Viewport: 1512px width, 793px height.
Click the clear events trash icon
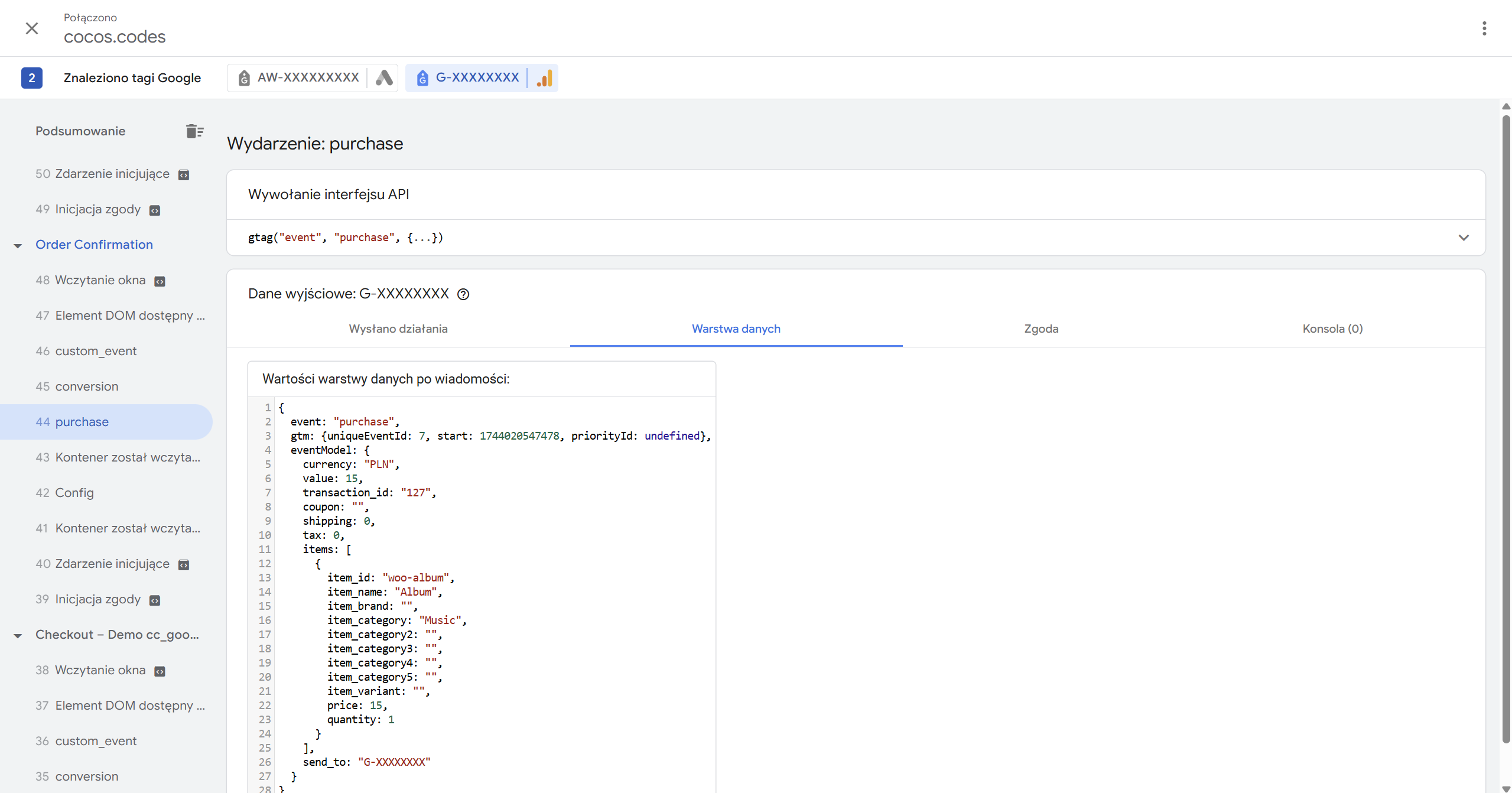click(x=194, y=131)
